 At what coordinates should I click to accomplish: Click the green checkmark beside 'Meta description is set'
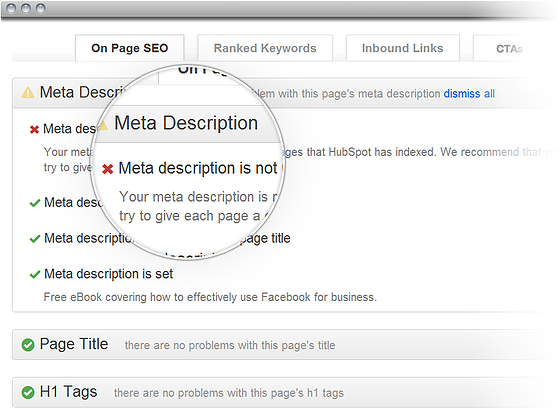coord(35,274)
